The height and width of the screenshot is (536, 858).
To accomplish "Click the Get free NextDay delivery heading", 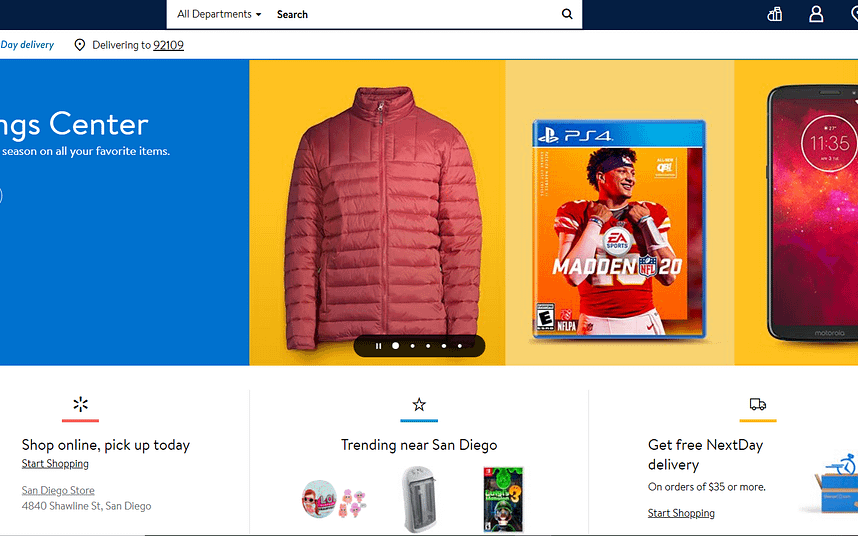I will click(x=705, y=455).
